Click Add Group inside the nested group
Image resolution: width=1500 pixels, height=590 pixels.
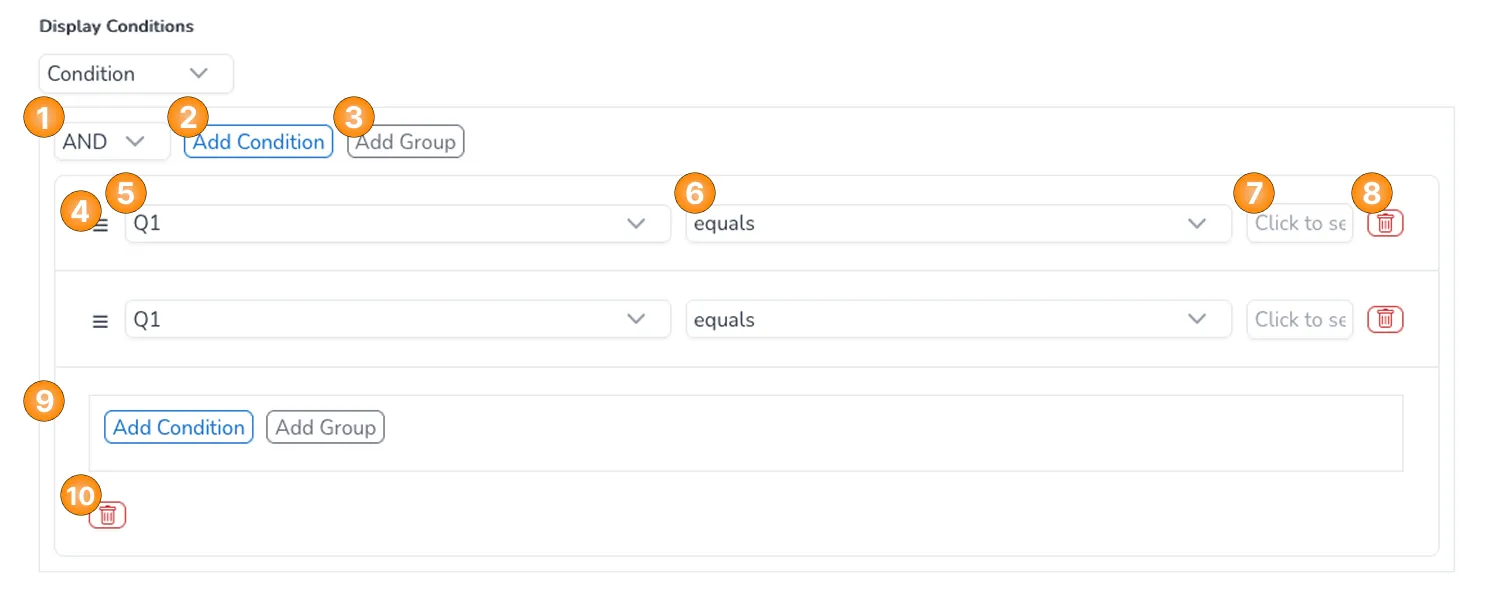click(x=325, y=427)
